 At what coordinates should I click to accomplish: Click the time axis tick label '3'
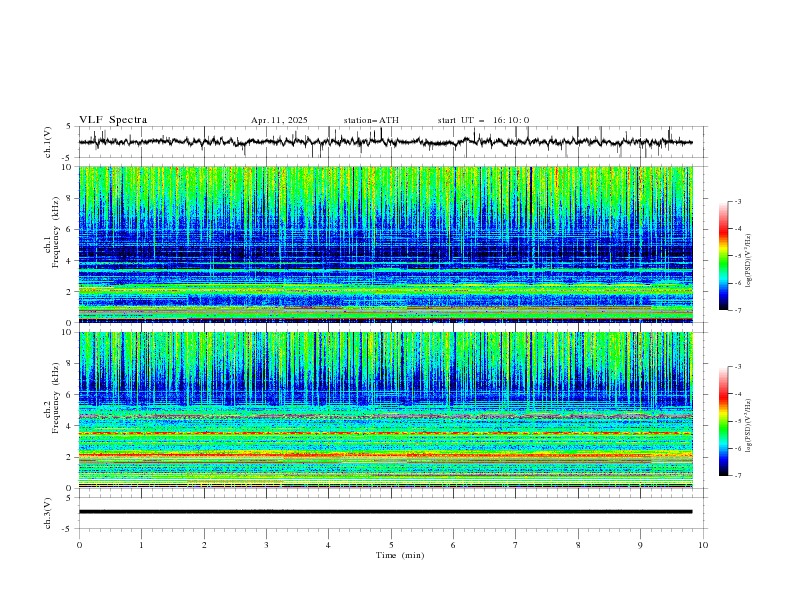[x=266, y=545]
